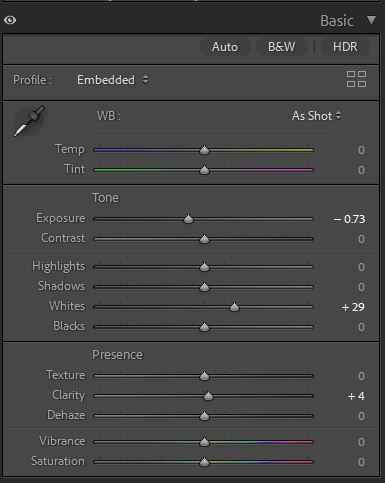The image size is (385, 483).
Task: Click the Contrast value field
Action: [361, 239]
